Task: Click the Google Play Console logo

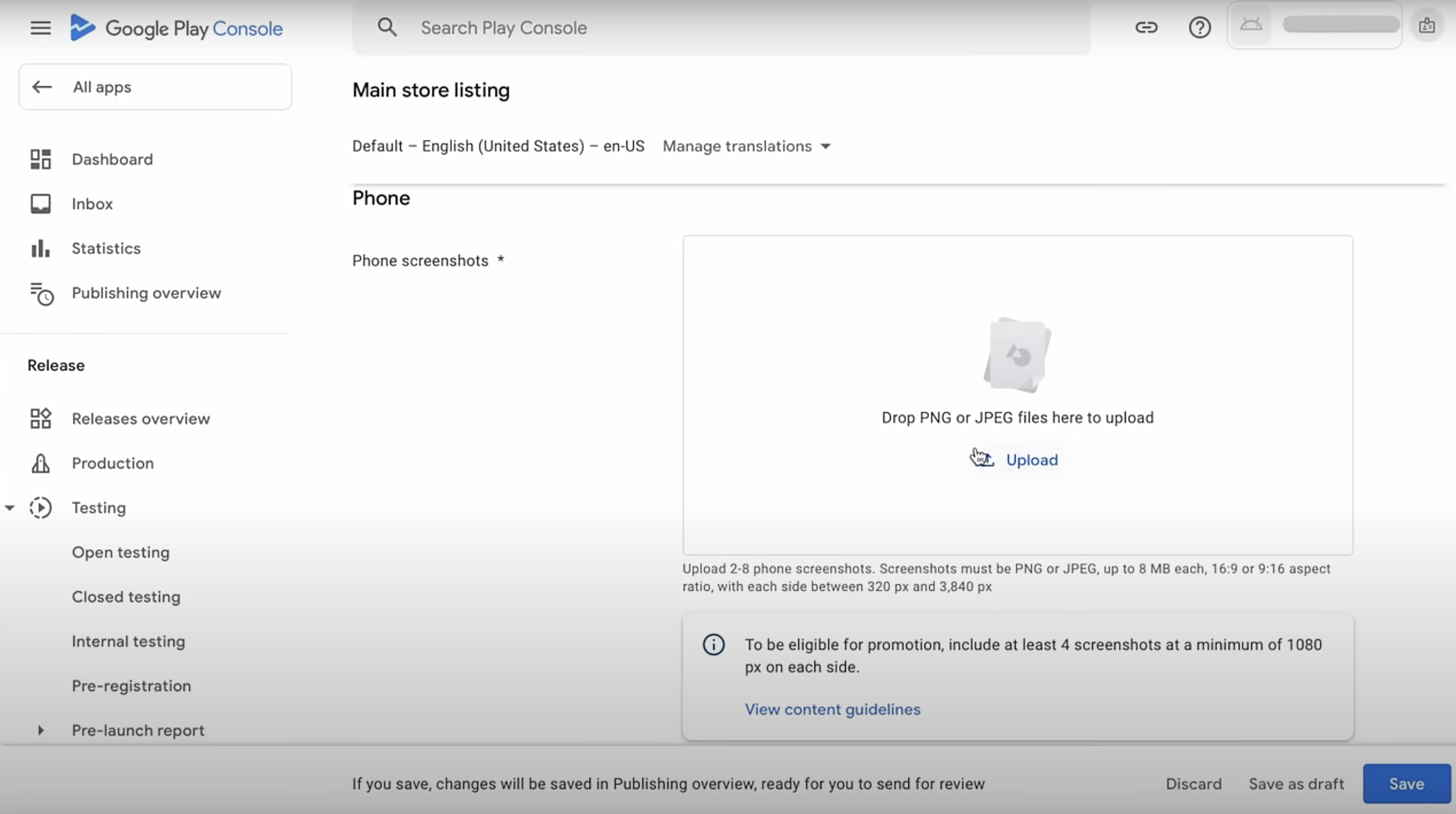Action: pyautogui.click(x=176, y=28)
